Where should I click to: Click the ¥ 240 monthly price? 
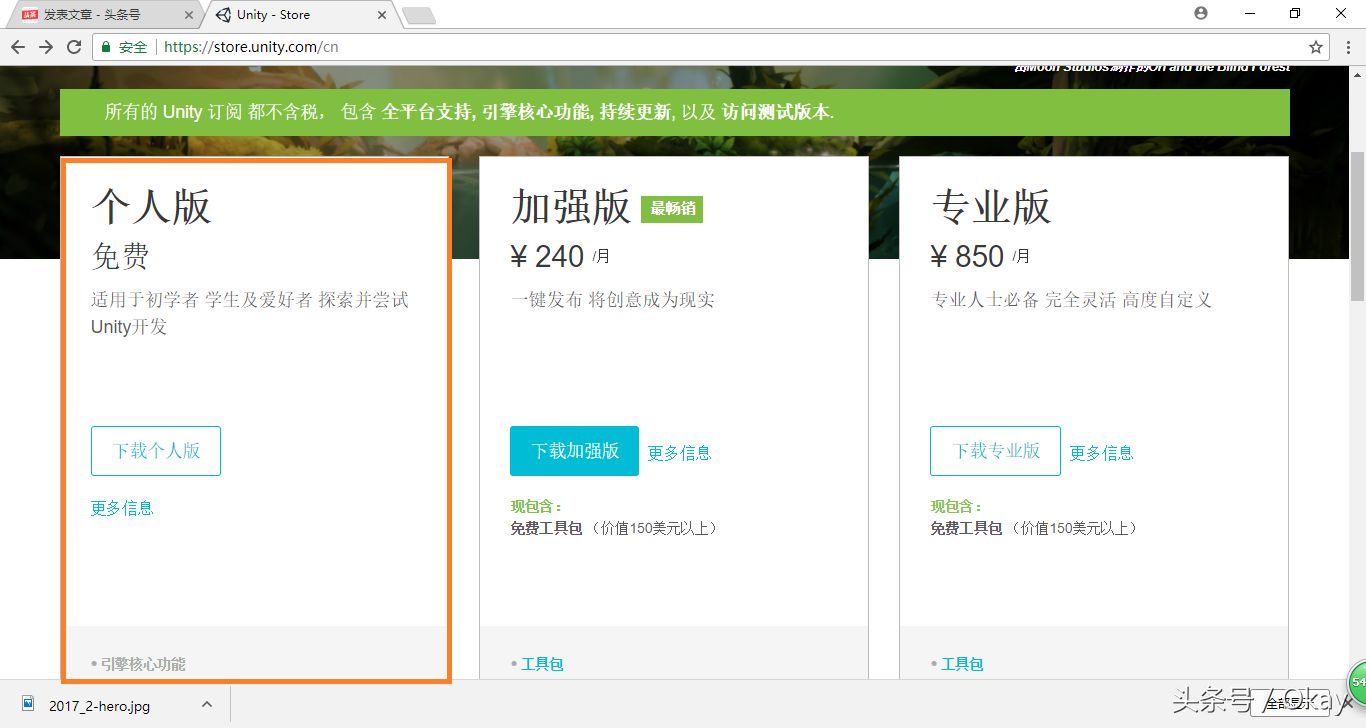coord(560,257)
